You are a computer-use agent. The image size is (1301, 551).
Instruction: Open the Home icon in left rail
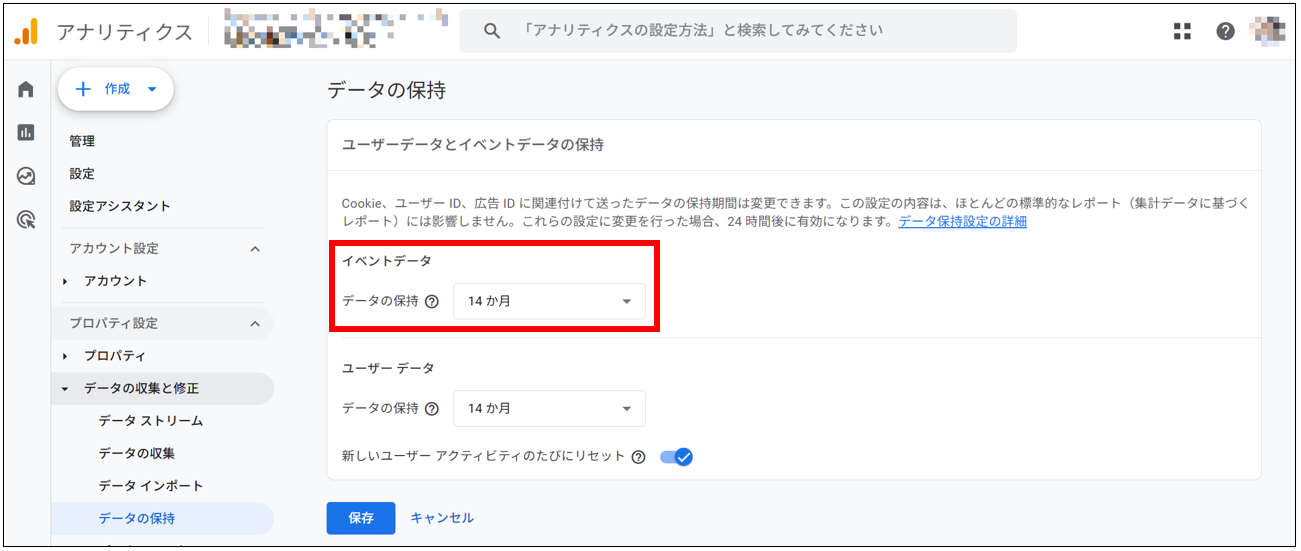(26, 89)
